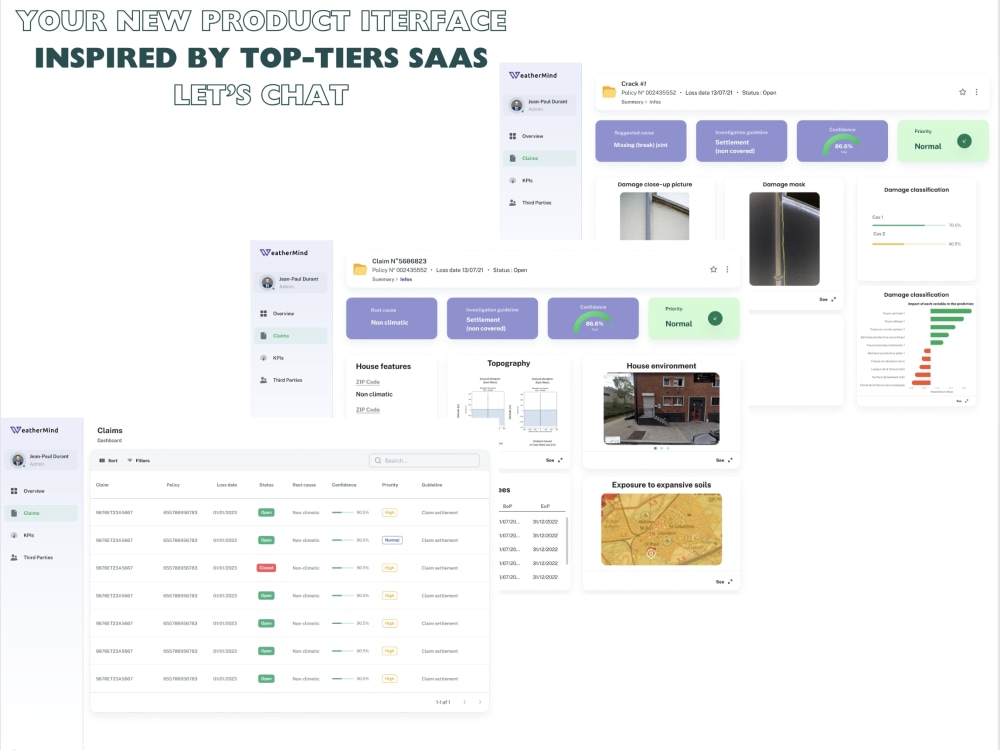Viewport: 1000px width, 750px height.
Task: Open the three-dot menu in Crack #1 header
Action: click(976, 92)
